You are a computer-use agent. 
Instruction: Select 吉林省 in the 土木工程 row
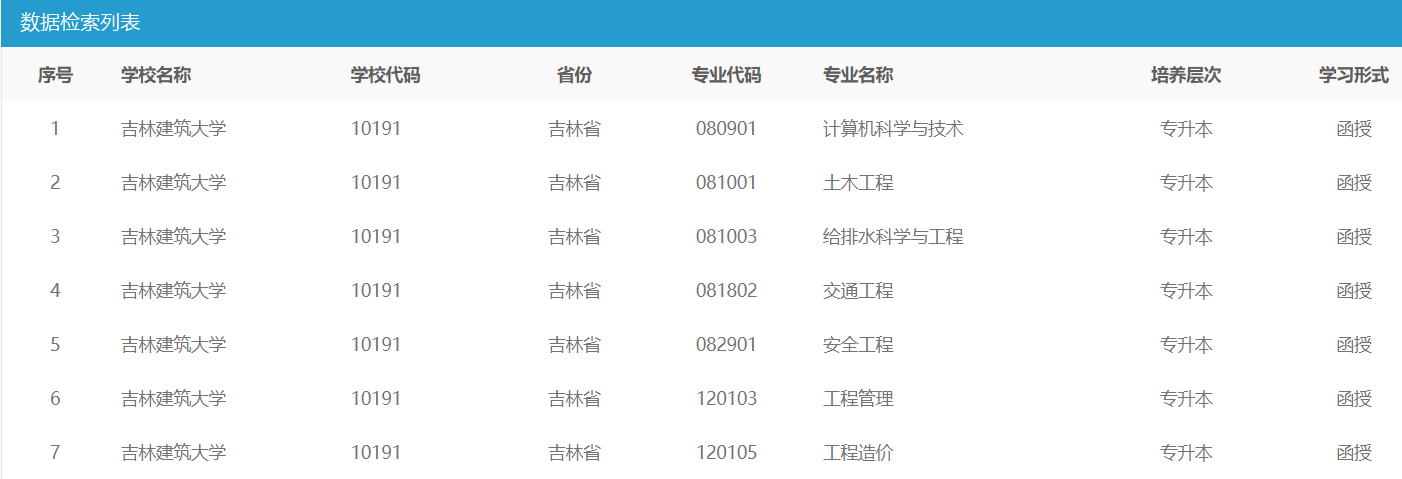[x=574, y=183]
